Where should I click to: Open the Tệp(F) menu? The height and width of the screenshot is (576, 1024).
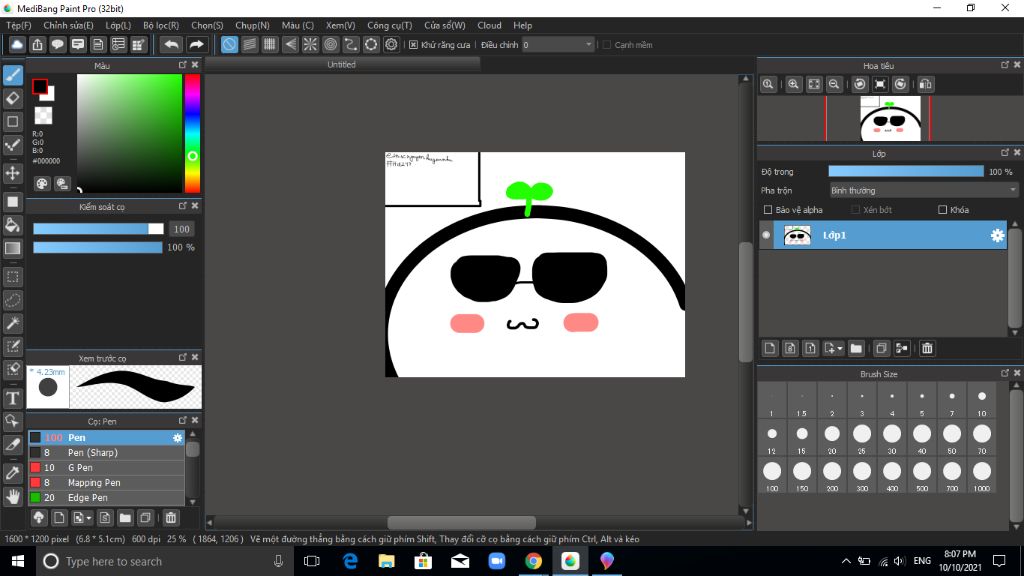coord(19,25)
